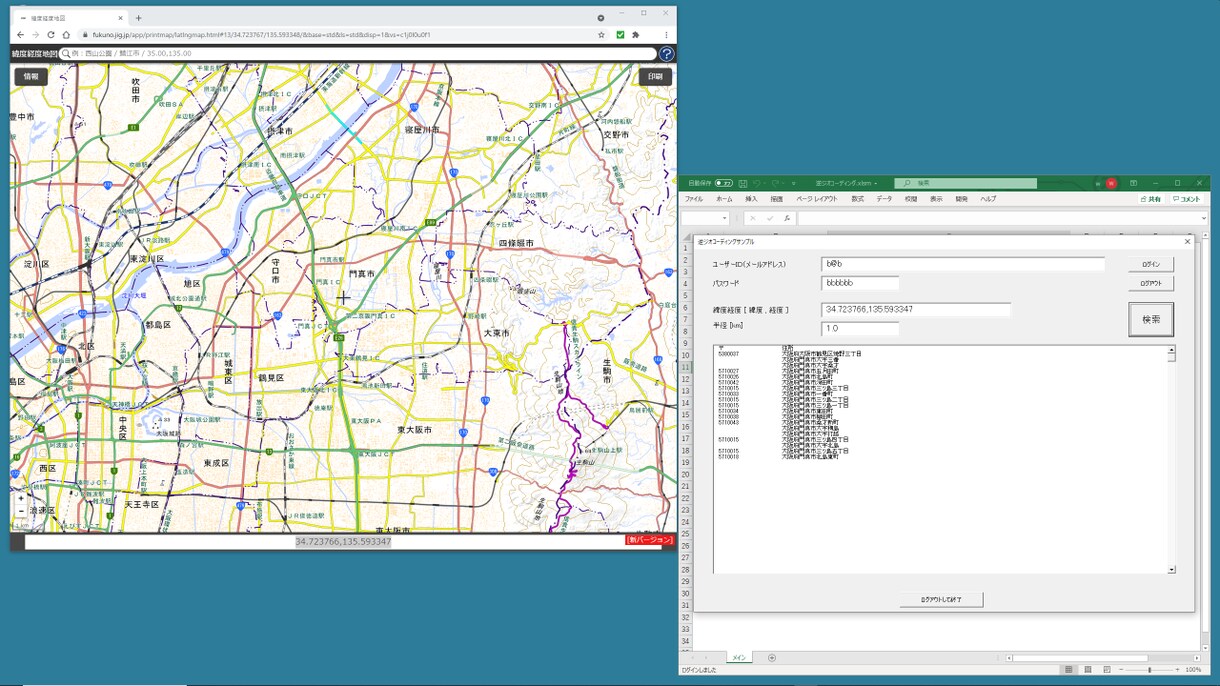
Task: Open the Excel データ ribbon tab
Action: coord(884,199)
